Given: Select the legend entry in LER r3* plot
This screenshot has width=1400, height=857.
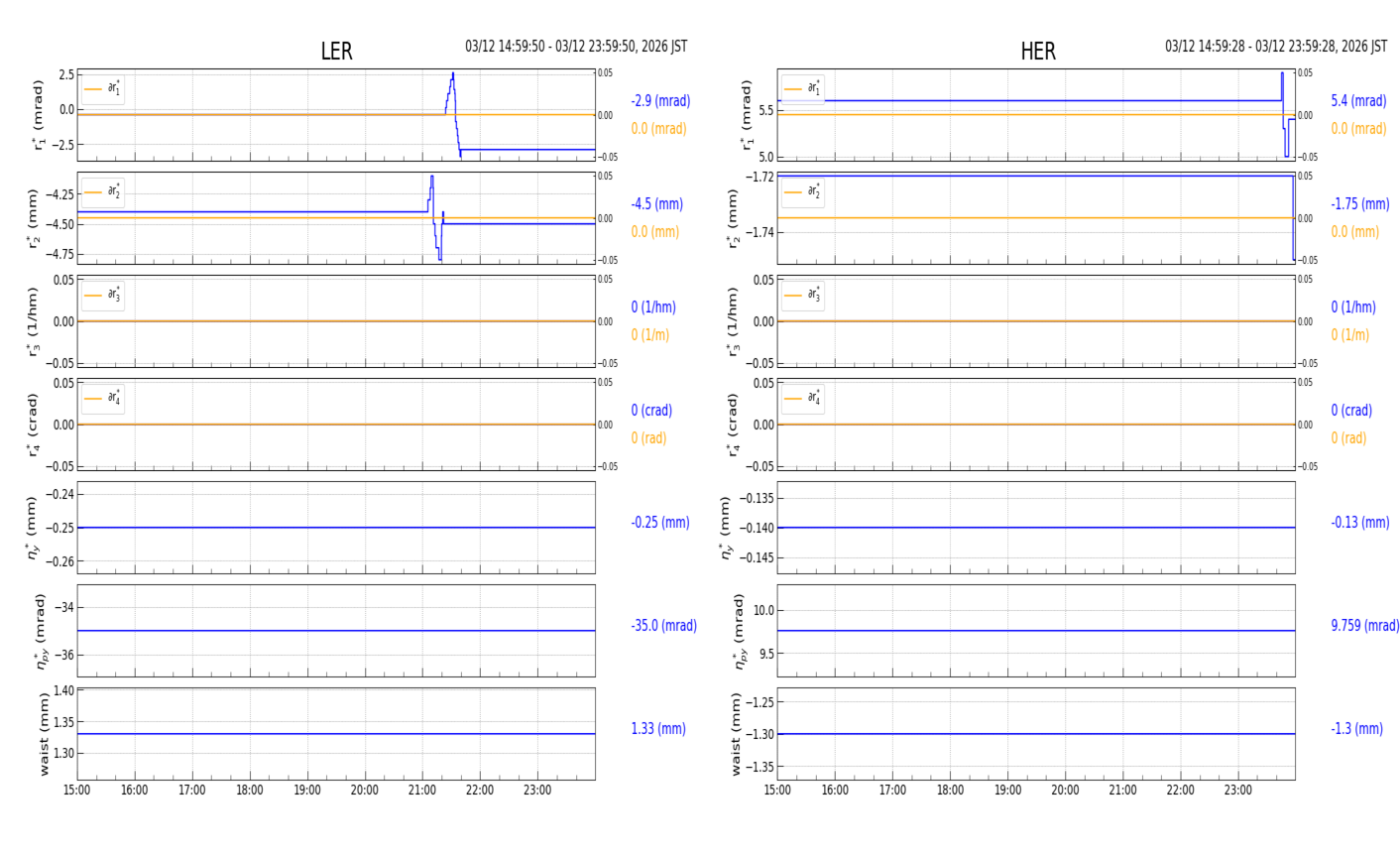Looking at the screenshot, I should (103, 295).
